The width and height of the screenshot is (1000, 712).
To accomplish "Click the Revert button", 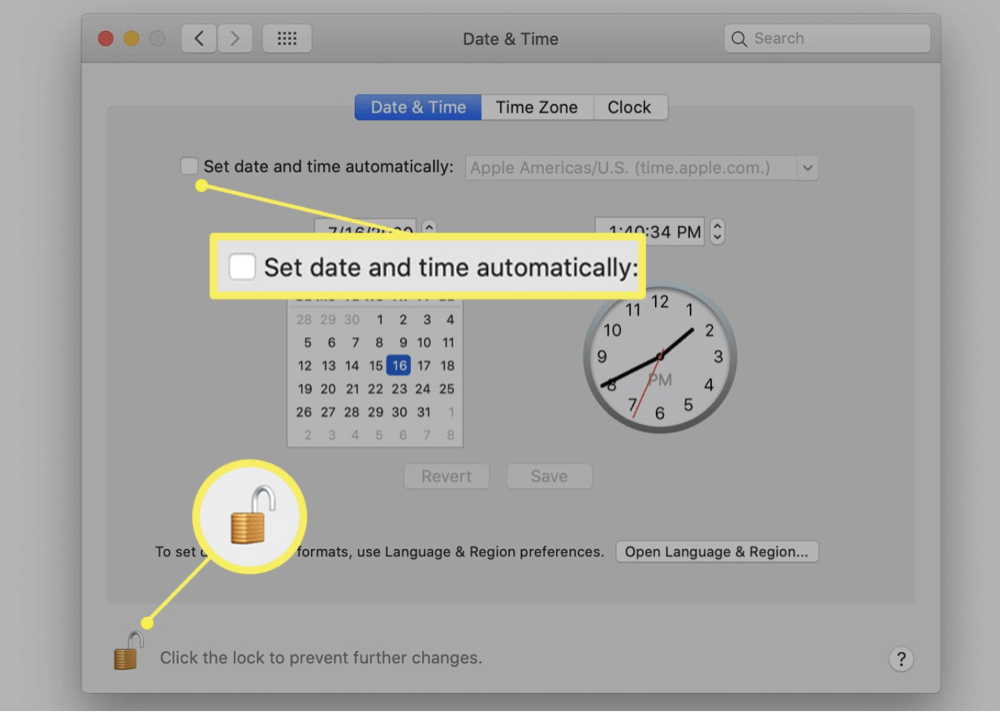I will point(446,476).
